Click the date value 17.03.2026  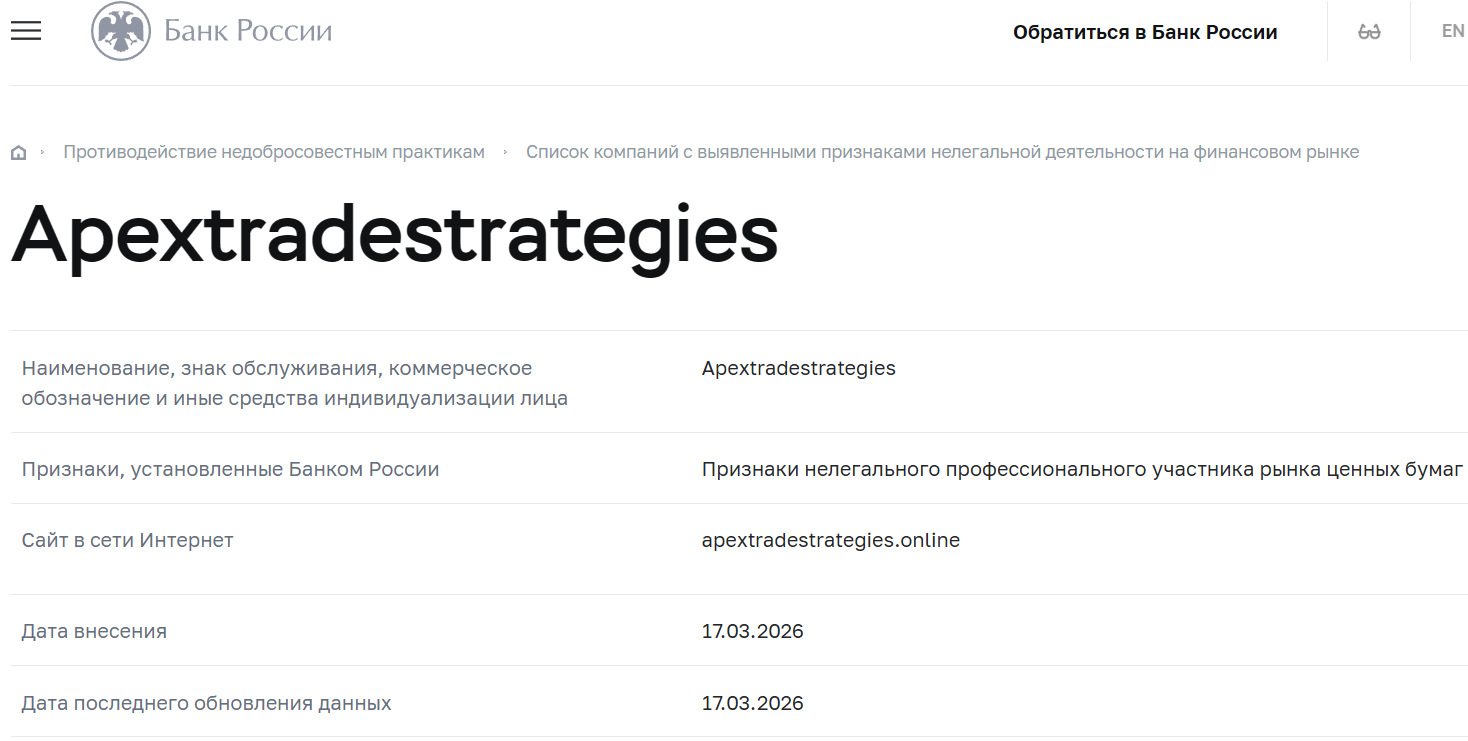point(752,630)
